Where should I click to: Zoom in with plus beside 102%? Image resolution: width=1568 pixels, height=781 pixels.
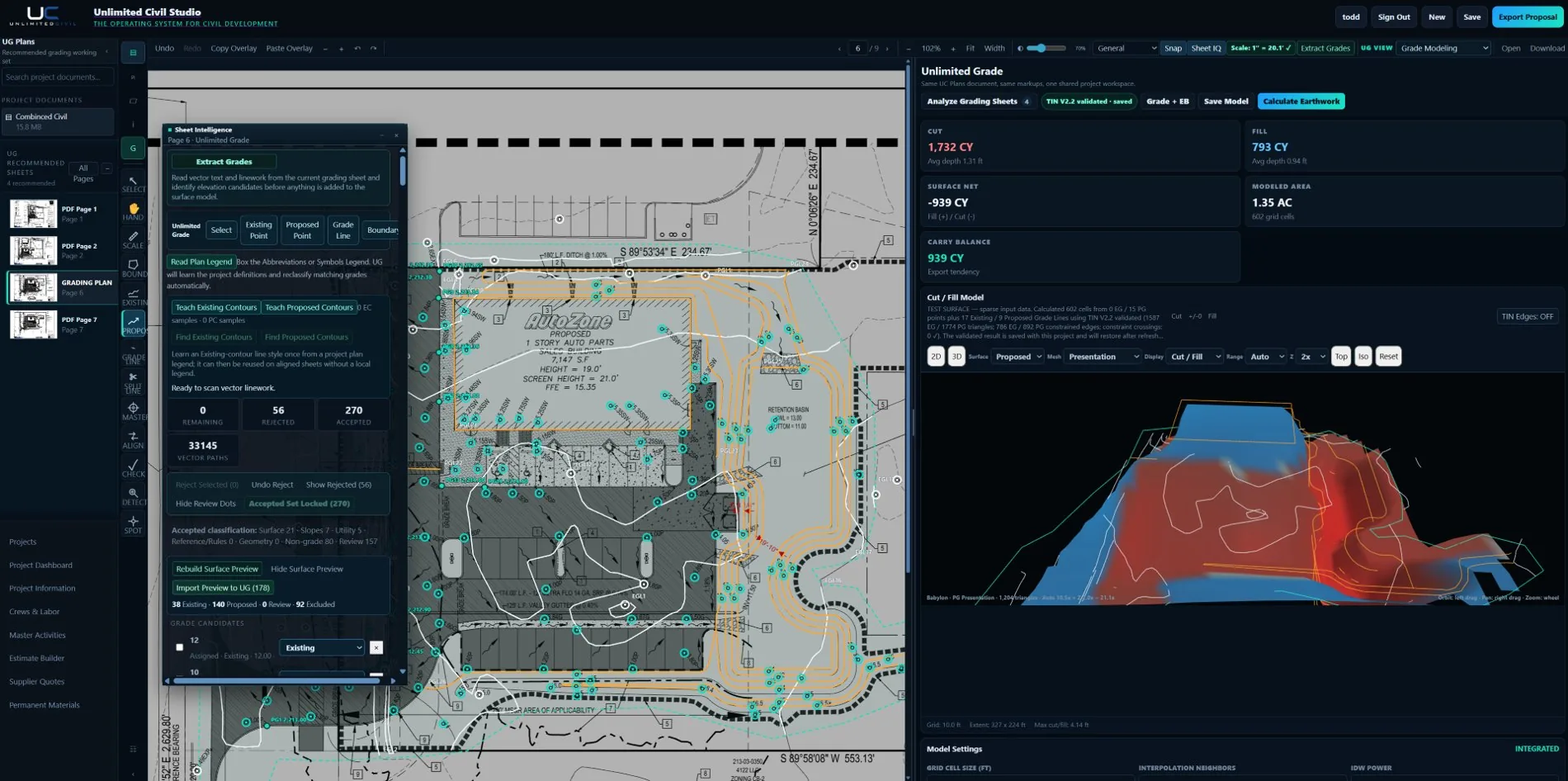click(x=952, y=49)
